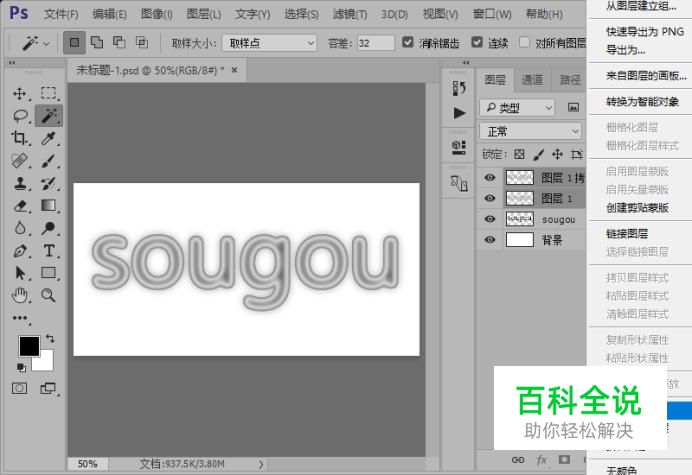Hide the 背景 layer

pos(490,240)
